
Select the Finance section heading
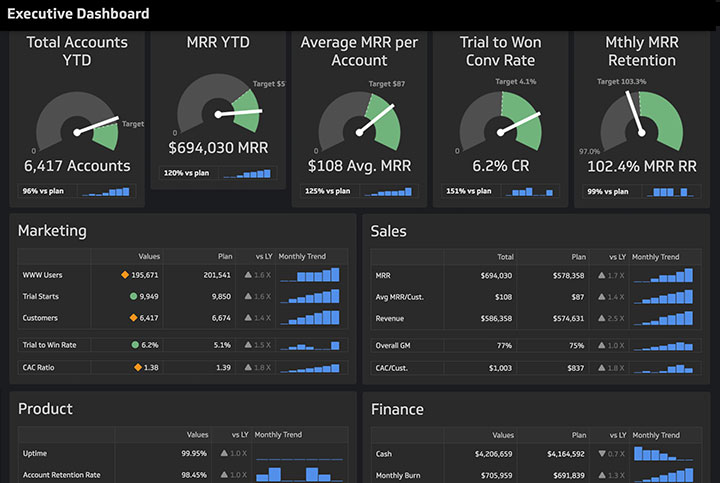[397, 409]
